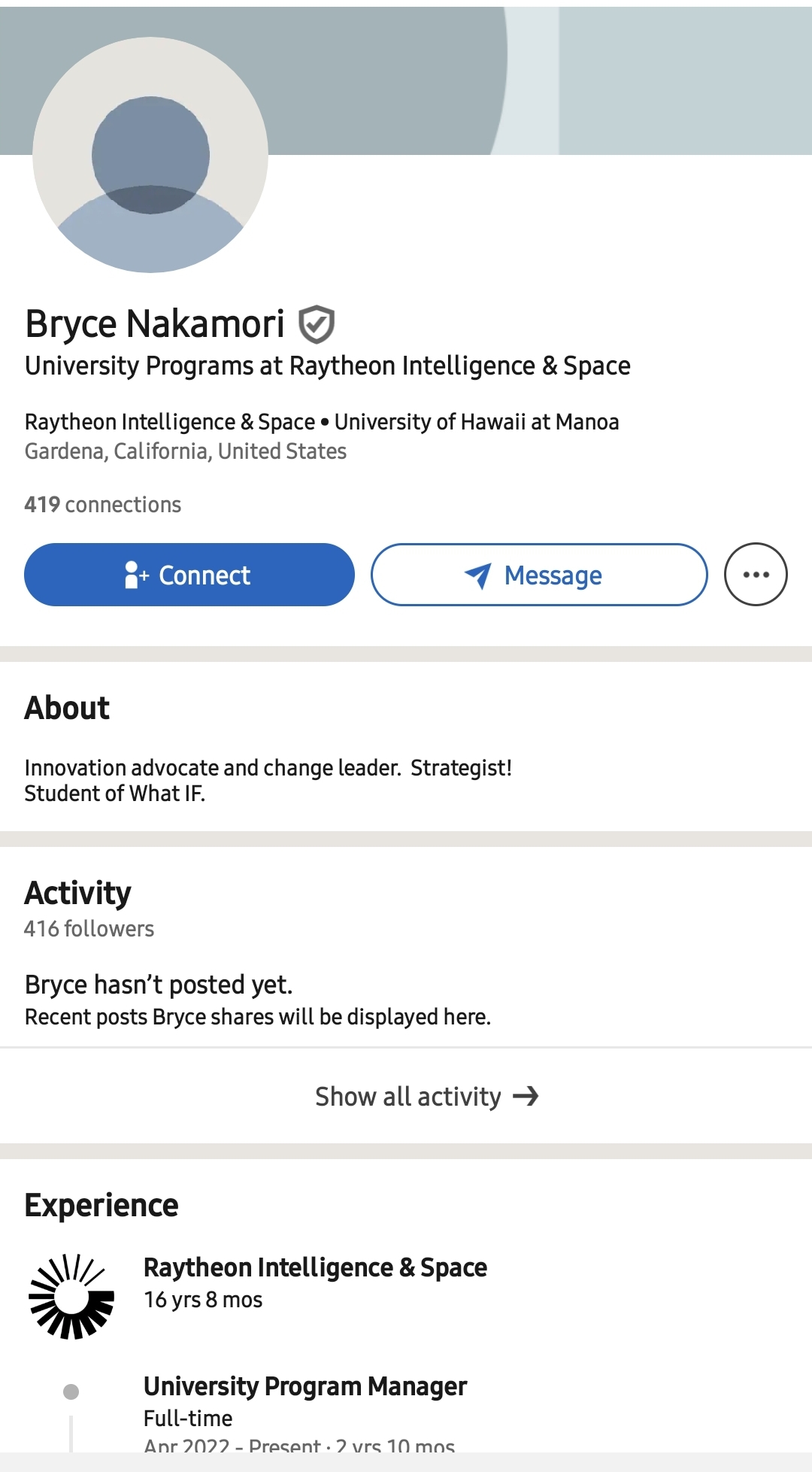Open Show all activity link
This screenshot has height=1472, width=812.
[x=408, y=1097]
